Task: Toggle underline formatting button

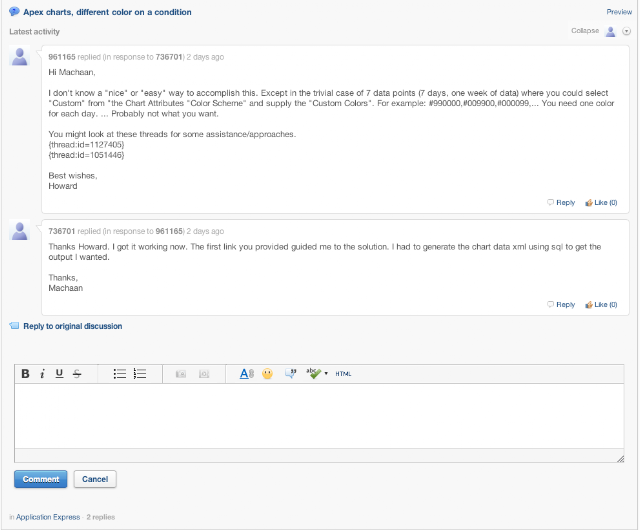Action: pyautogui.click(x=59, y=374)
